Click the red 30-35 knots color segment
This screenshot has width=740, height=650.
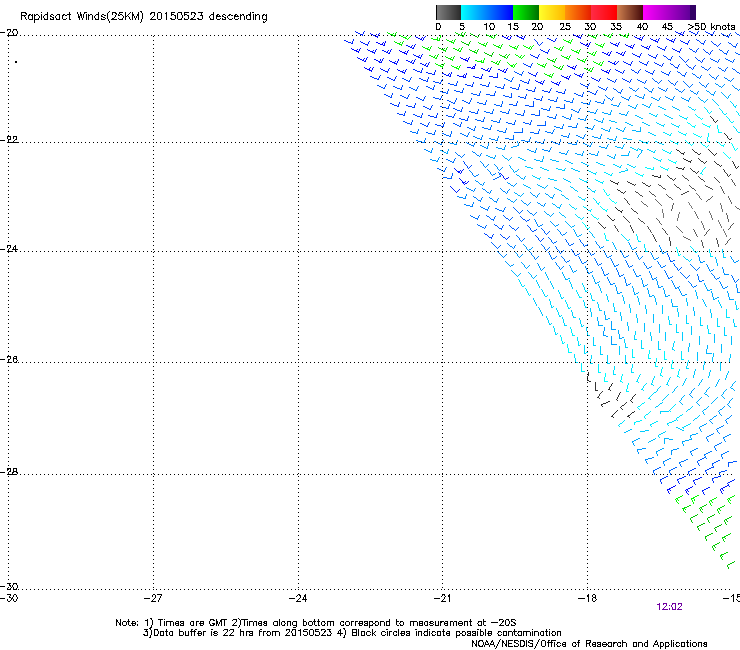[604, 12]
